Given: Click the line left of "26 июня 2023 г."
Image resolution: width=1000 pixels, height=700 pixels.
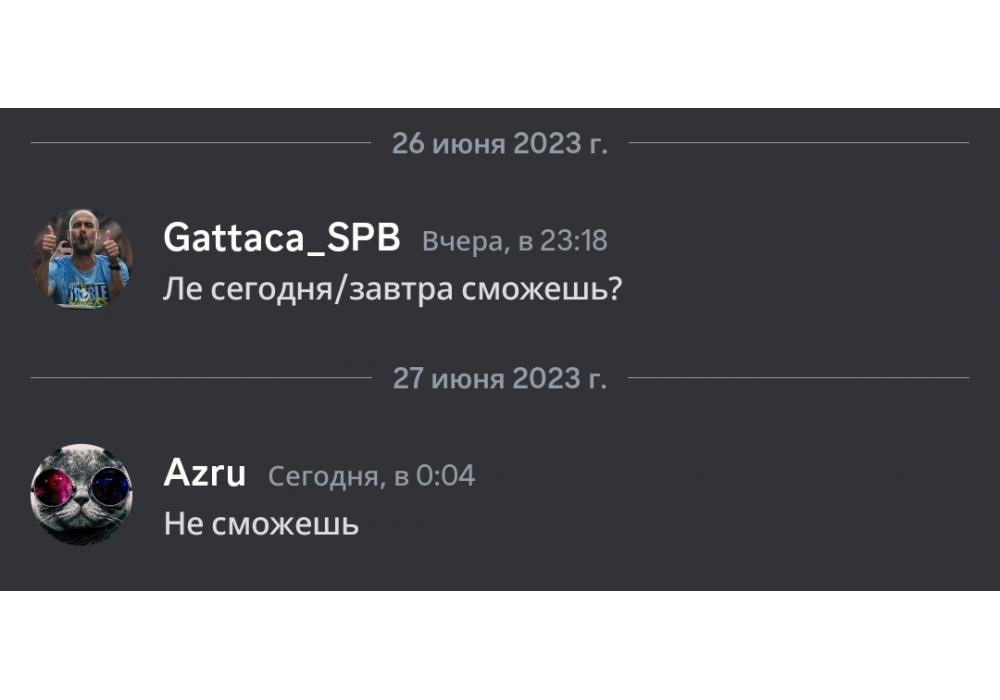Looking at the screenshot, I should [x=200, y=143].
